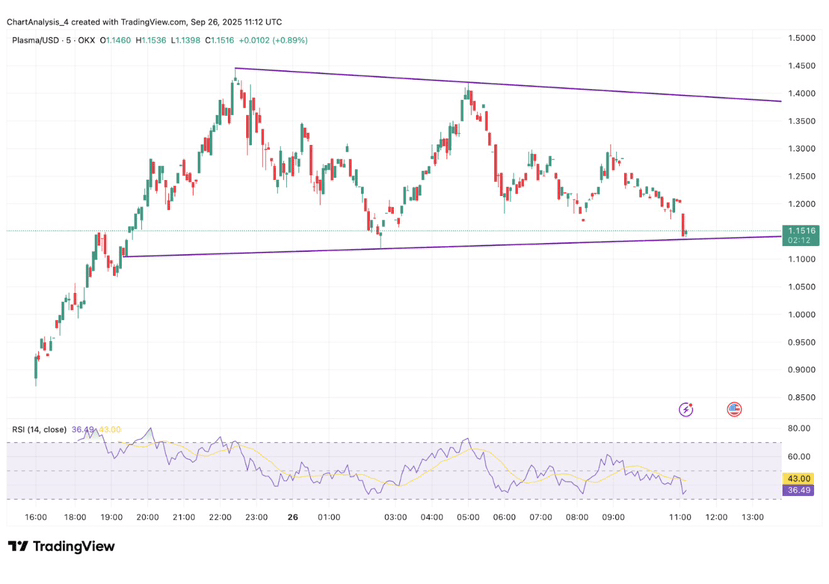Click the 1.5000 price axis label
Screen dimensions: 829x584
pos(801,38)
